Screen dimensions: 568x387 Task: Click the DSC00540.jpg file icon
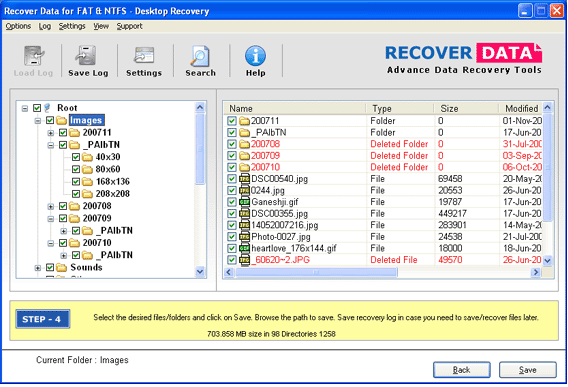click(245, 179)
